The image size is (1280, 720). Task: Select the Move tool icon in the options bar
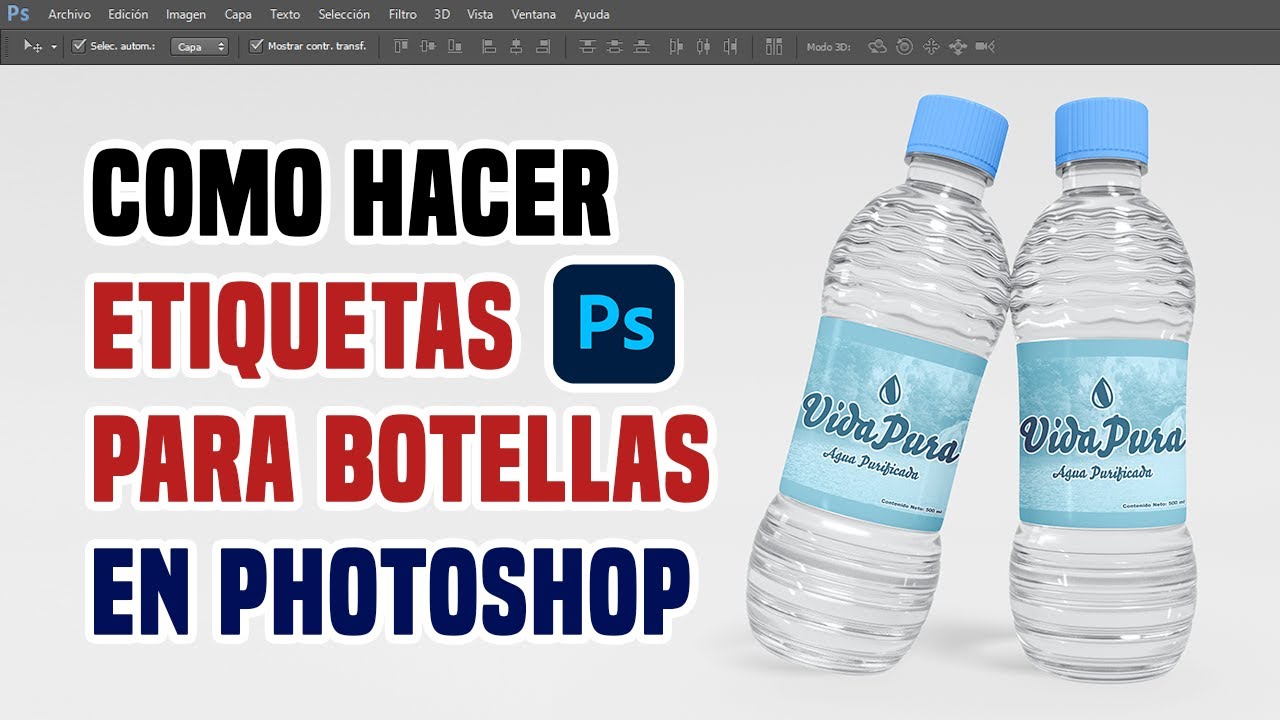33,46
